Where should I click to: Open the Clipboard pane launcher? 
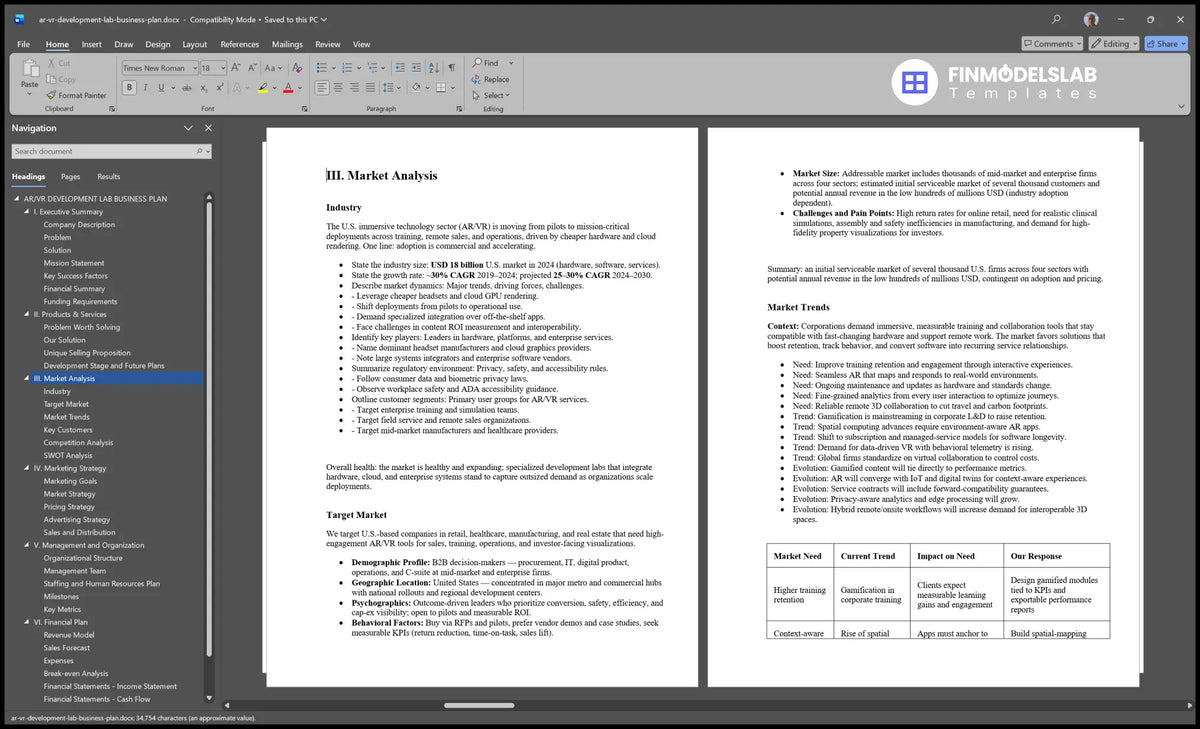112,109
